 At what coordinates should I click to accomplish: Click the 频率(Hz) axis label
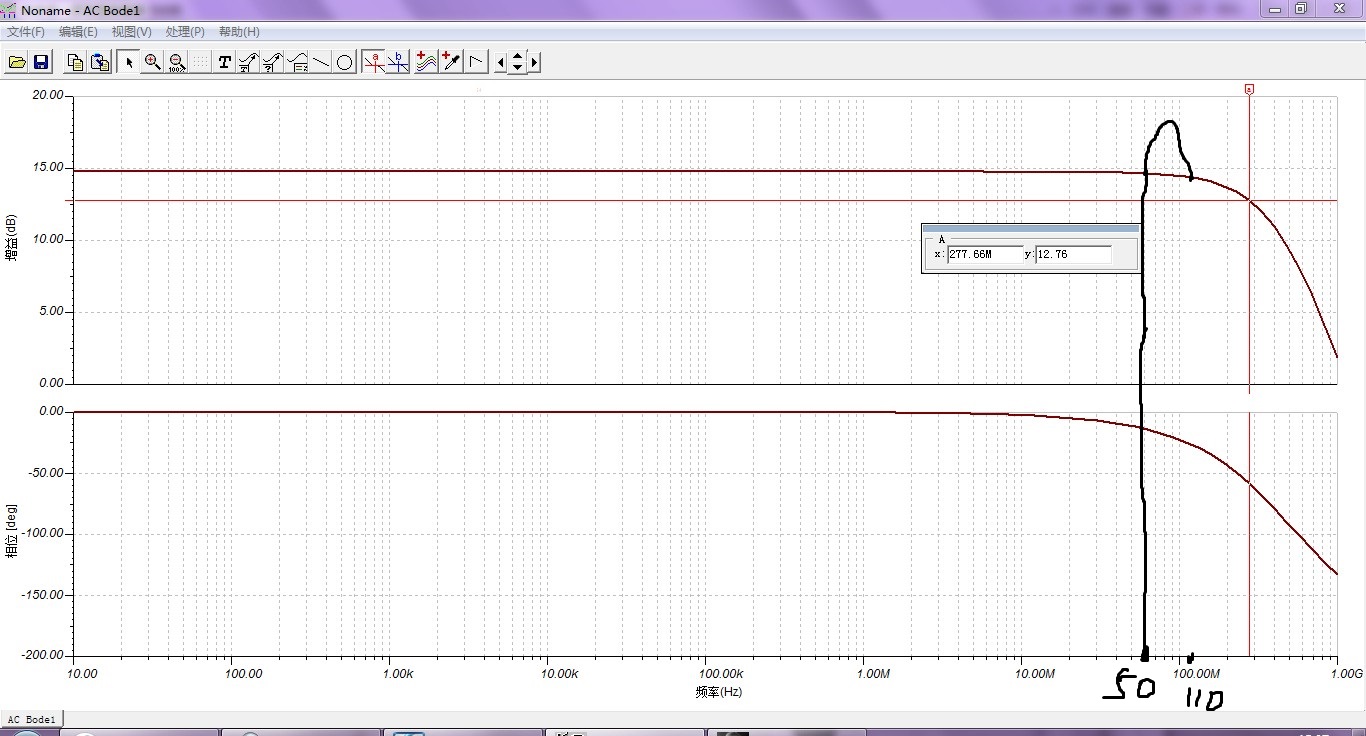(x=718, y=691)
